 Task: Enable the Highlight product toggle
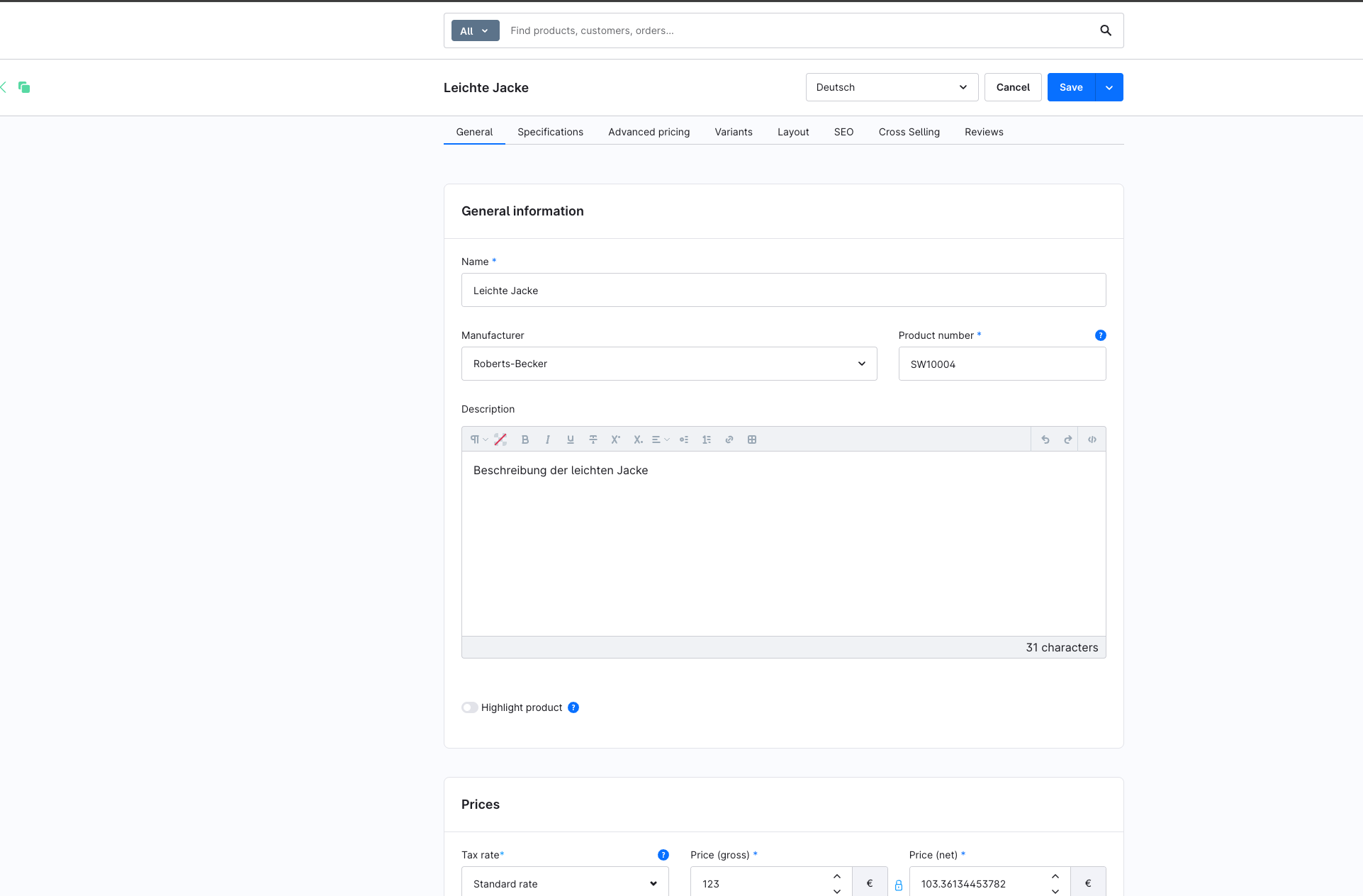469,707
